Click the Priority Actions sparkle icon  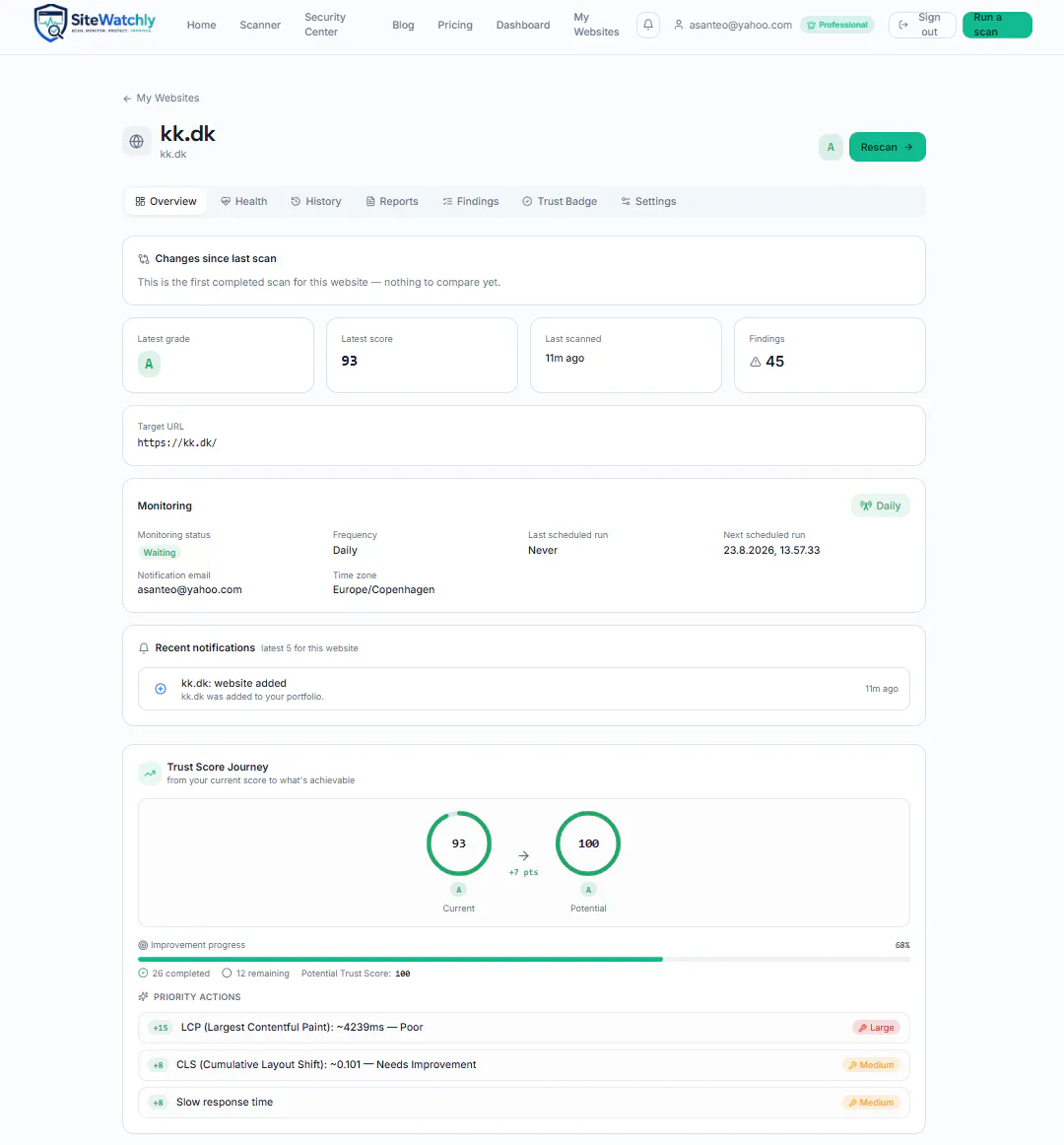143,997
